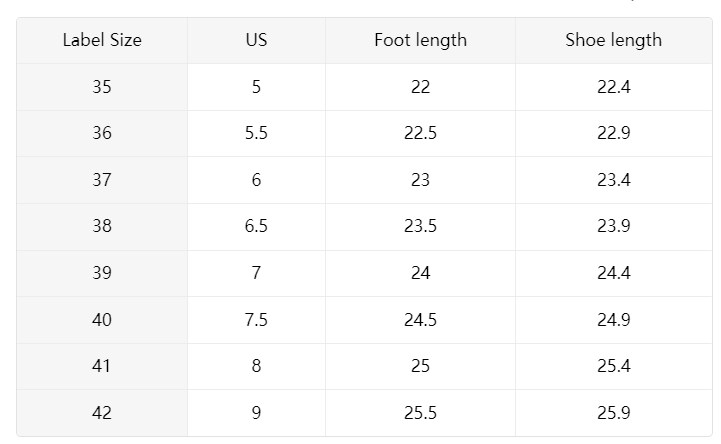This screenshot has width=721, height=444.
Task: Click the US column header
Action: click(257, 40)
